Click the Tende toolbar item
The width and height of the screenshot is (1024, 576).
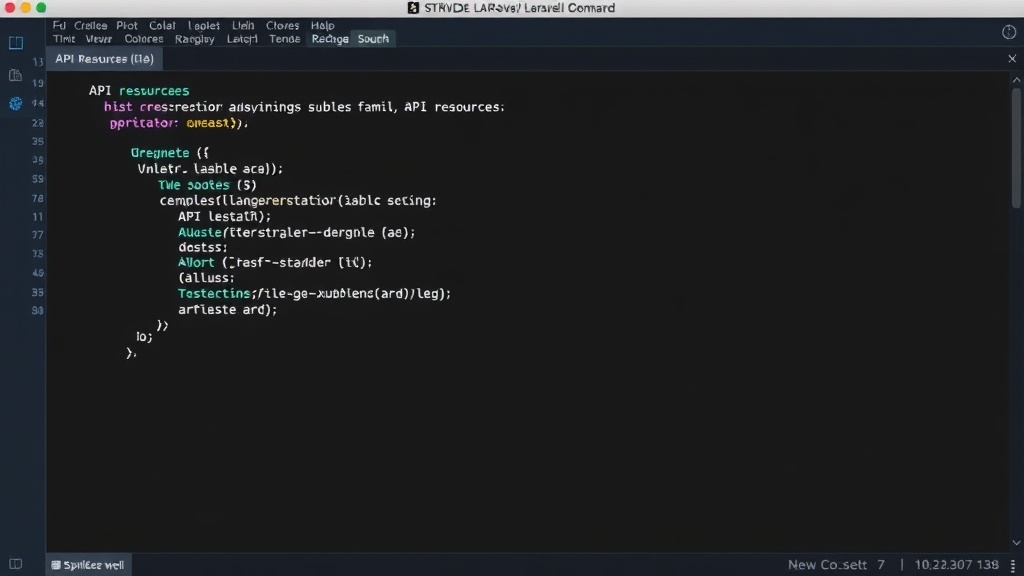point(285,39)
